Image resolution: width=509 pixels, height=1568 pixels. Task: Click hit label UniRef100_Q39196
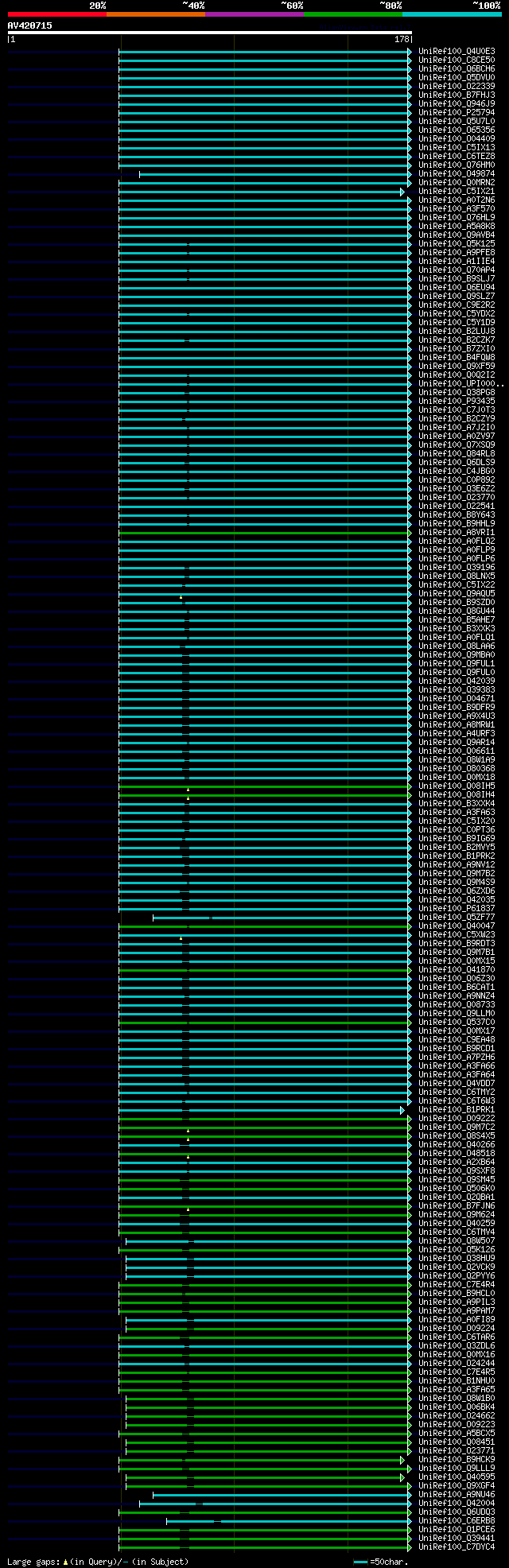457,567
